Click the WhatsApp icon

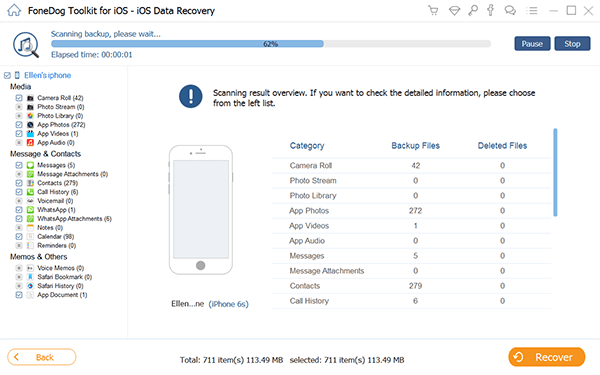[x=30, y=210]
